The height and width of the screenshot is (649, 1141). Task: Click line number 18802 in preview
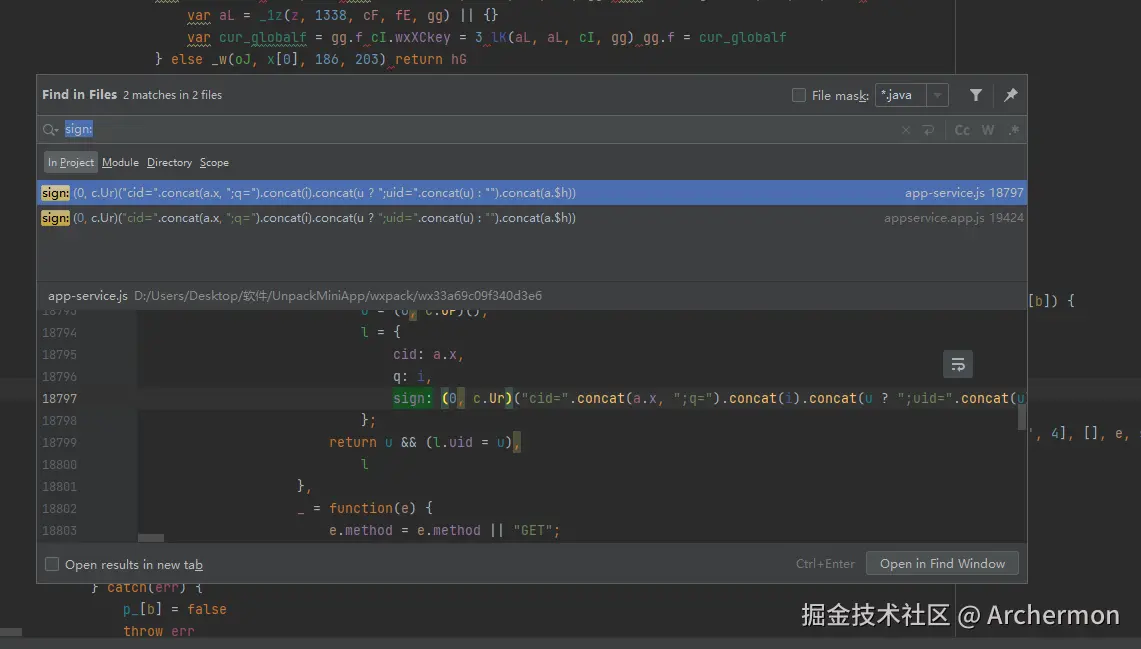60,509
